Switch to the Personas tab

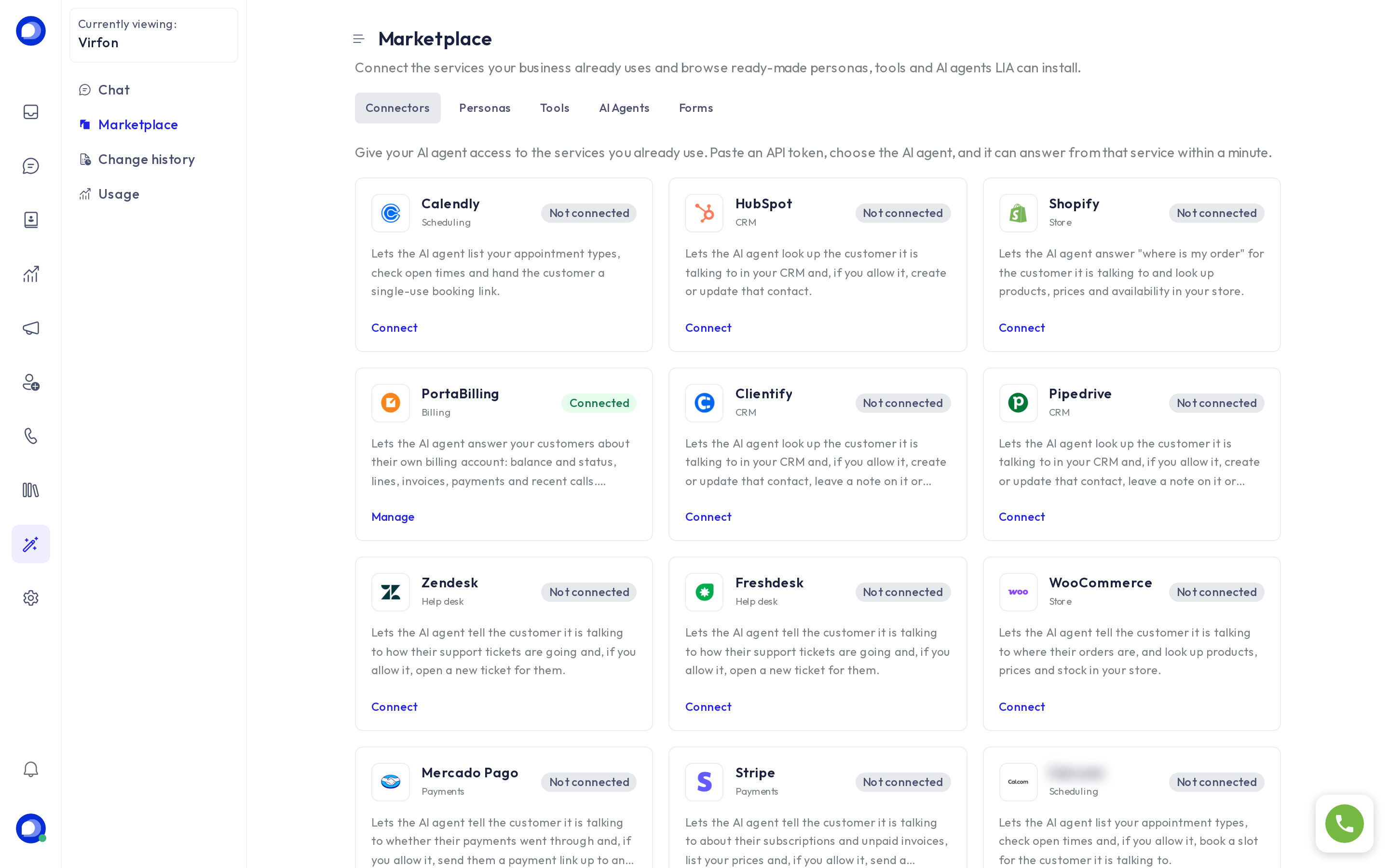point(485,108)
